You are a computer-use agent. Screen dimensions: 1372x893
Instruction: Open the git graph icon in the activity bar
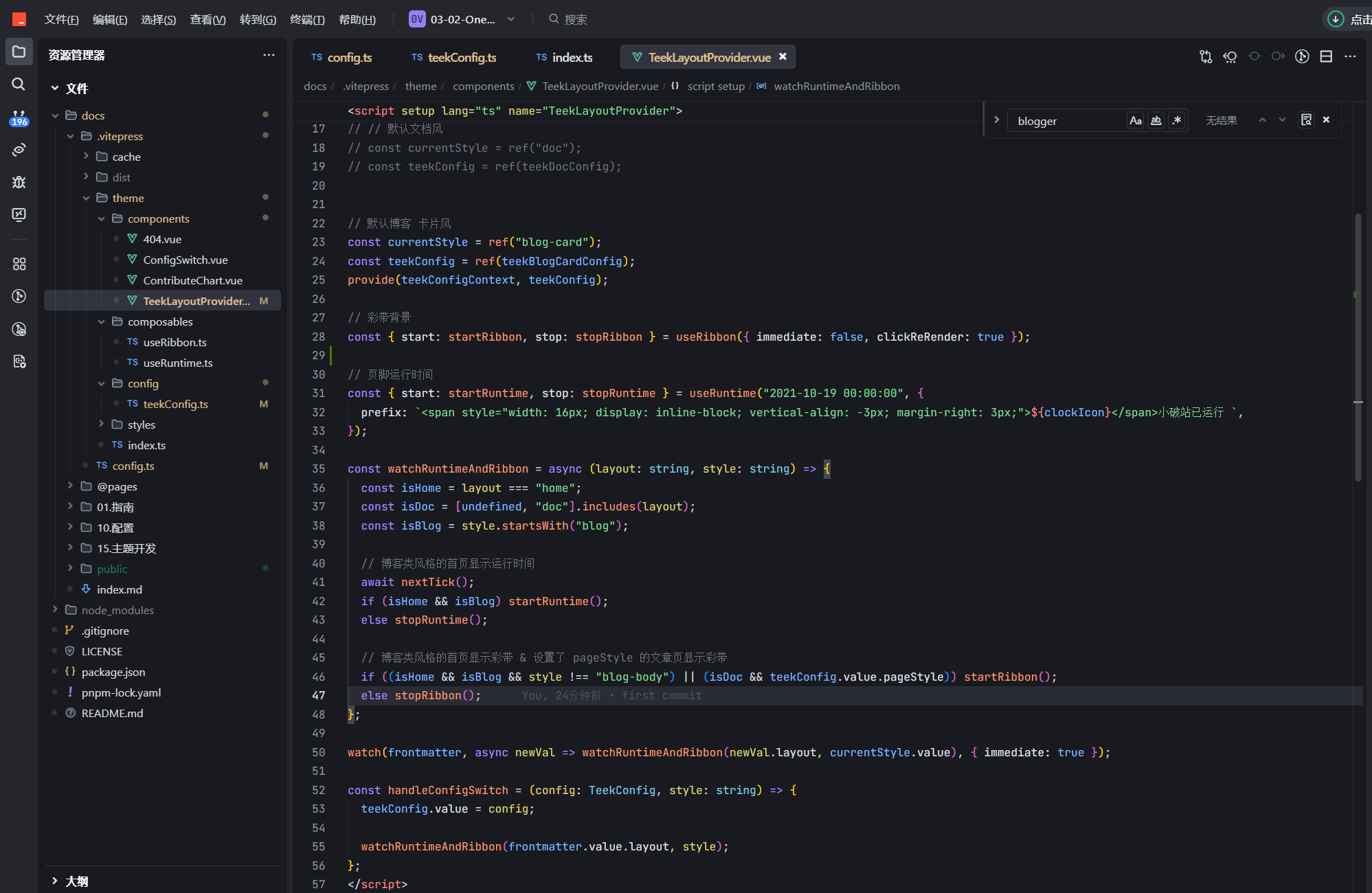pos(19,296)
